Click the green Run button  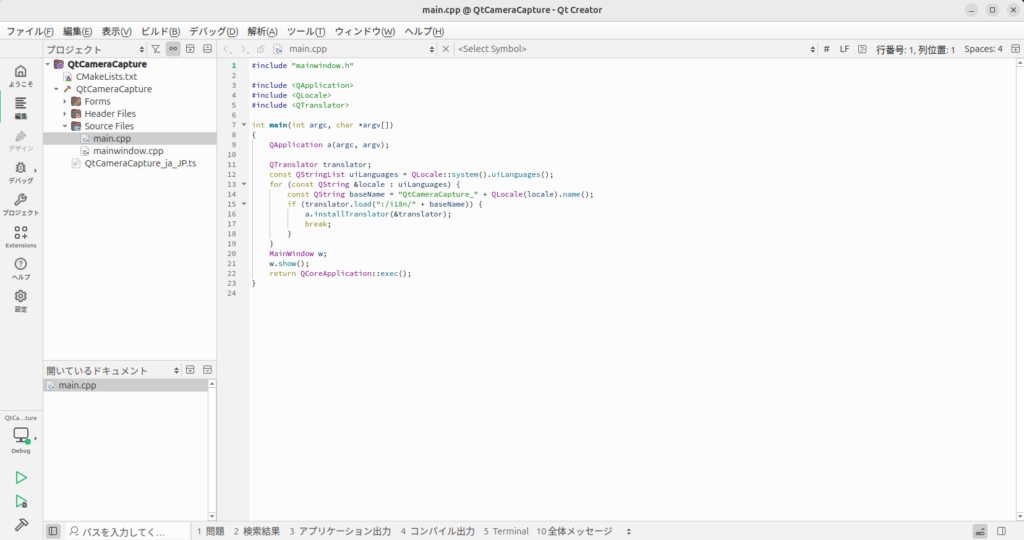pyautogui.click(x=21, y=478)
